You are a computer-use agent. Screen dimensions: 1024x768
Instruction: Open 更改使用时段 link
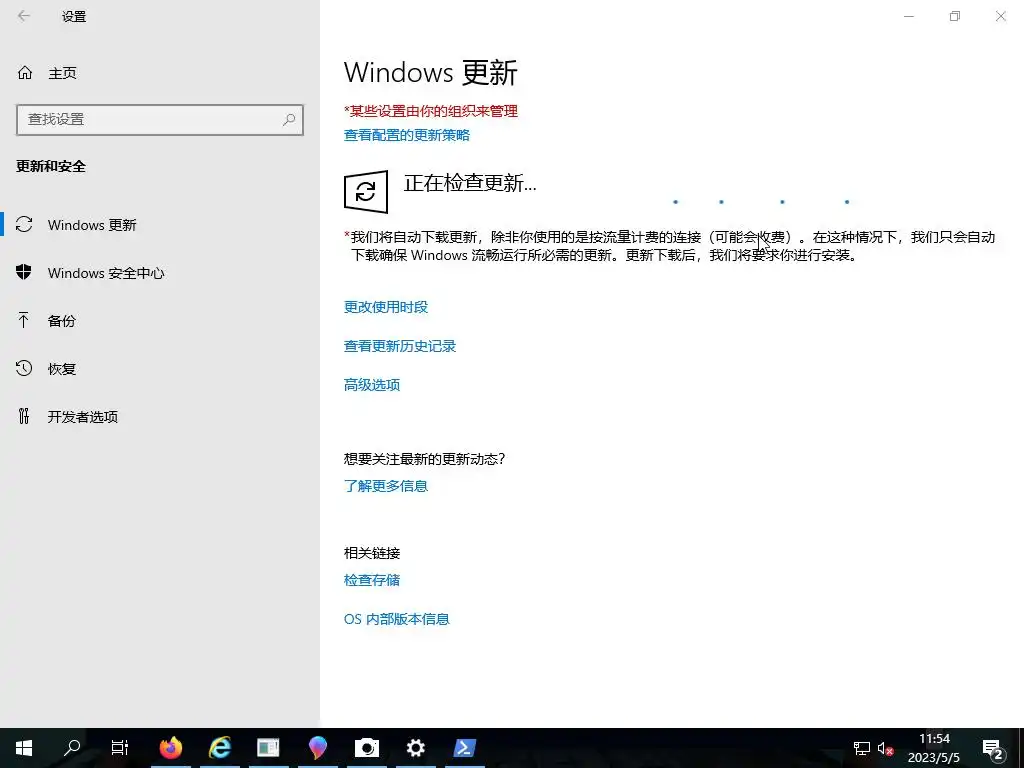[386, 307]
